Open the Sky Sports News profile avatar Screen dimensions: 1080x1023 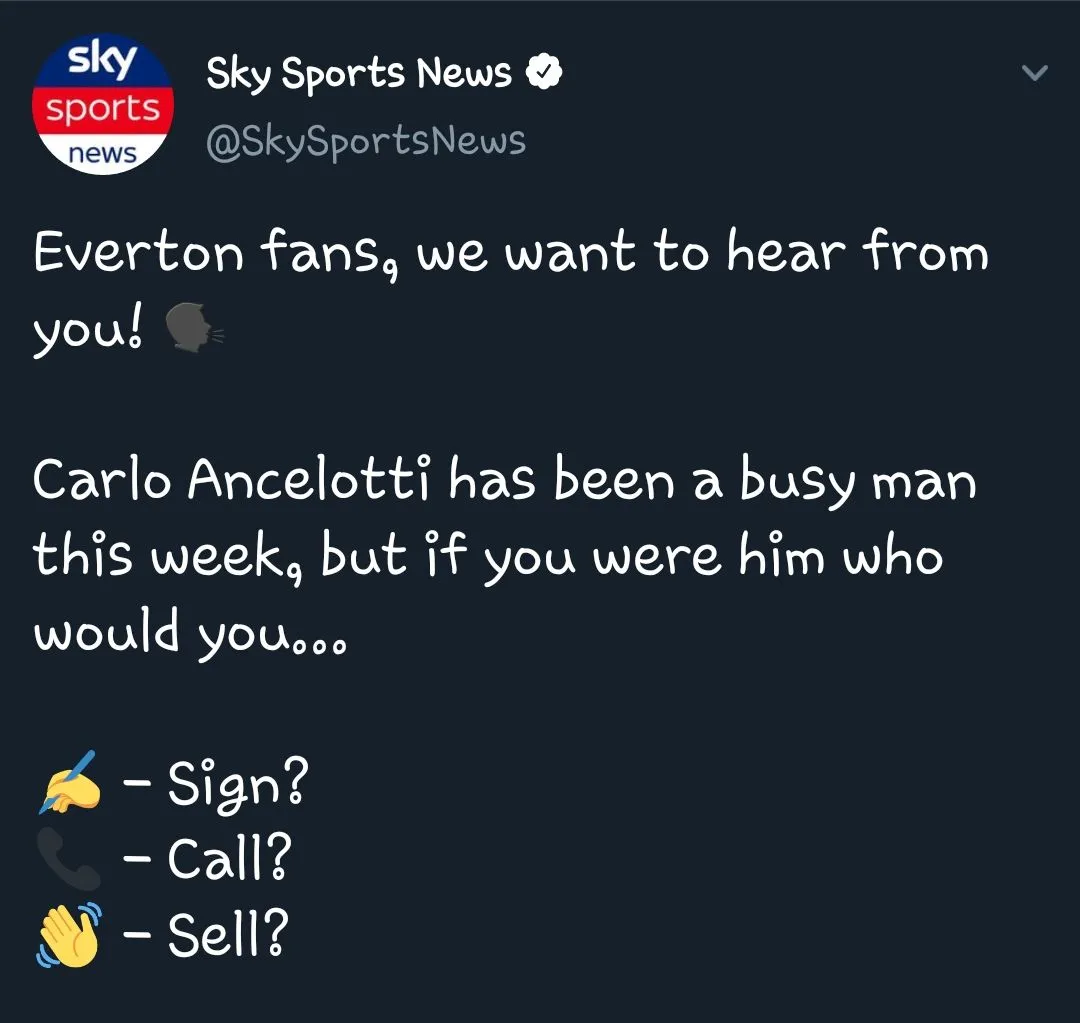104,105
